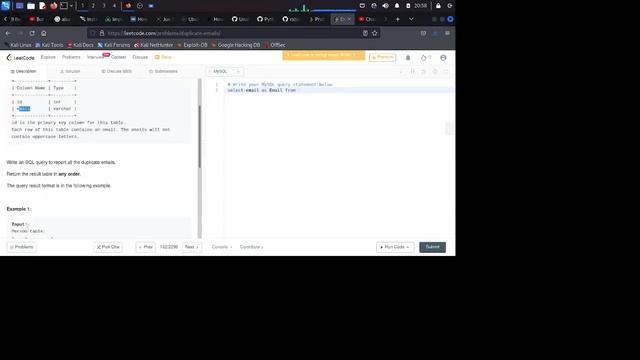
Task: Open LeetCode notifications bell
Action: coord(408,58)
